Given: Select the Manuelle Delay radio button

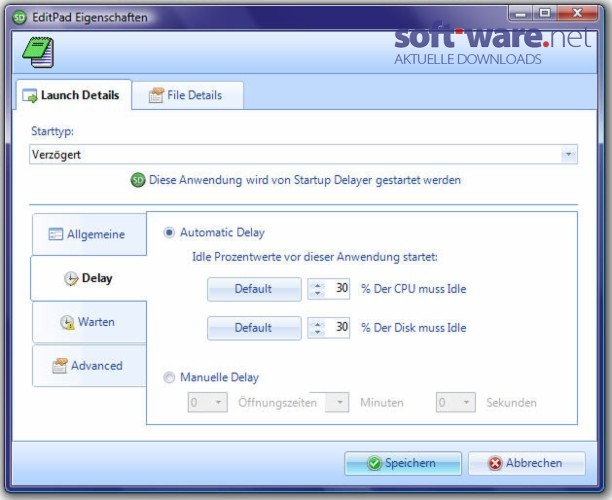Looking at the screenshot, I should [x=169, y=377].
